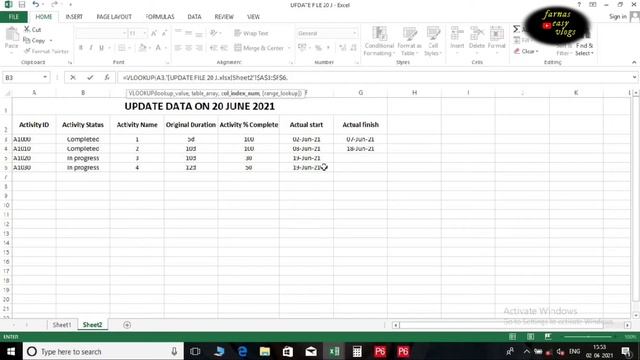This screenshot has width=640, height=360.
Task: Open the Clipboard dialog launcher
Action: tap(70, 62)
